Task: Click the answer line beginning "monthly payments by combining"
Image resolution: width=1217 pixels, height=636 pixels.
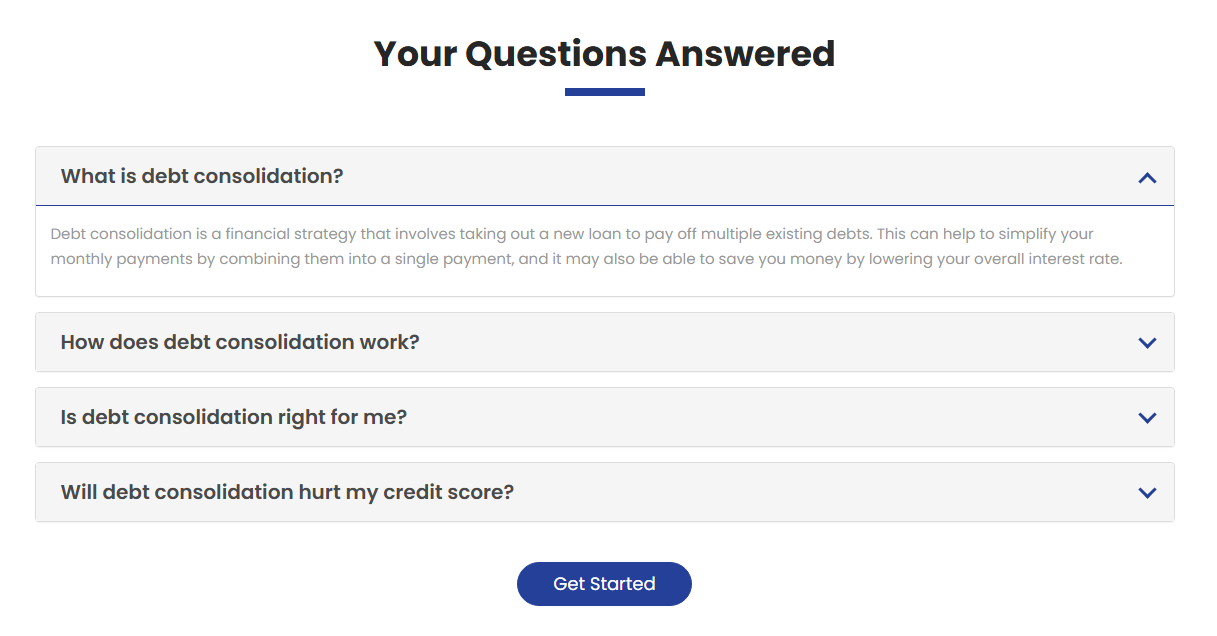Action: pyautogui.click(x=587, y=259)
